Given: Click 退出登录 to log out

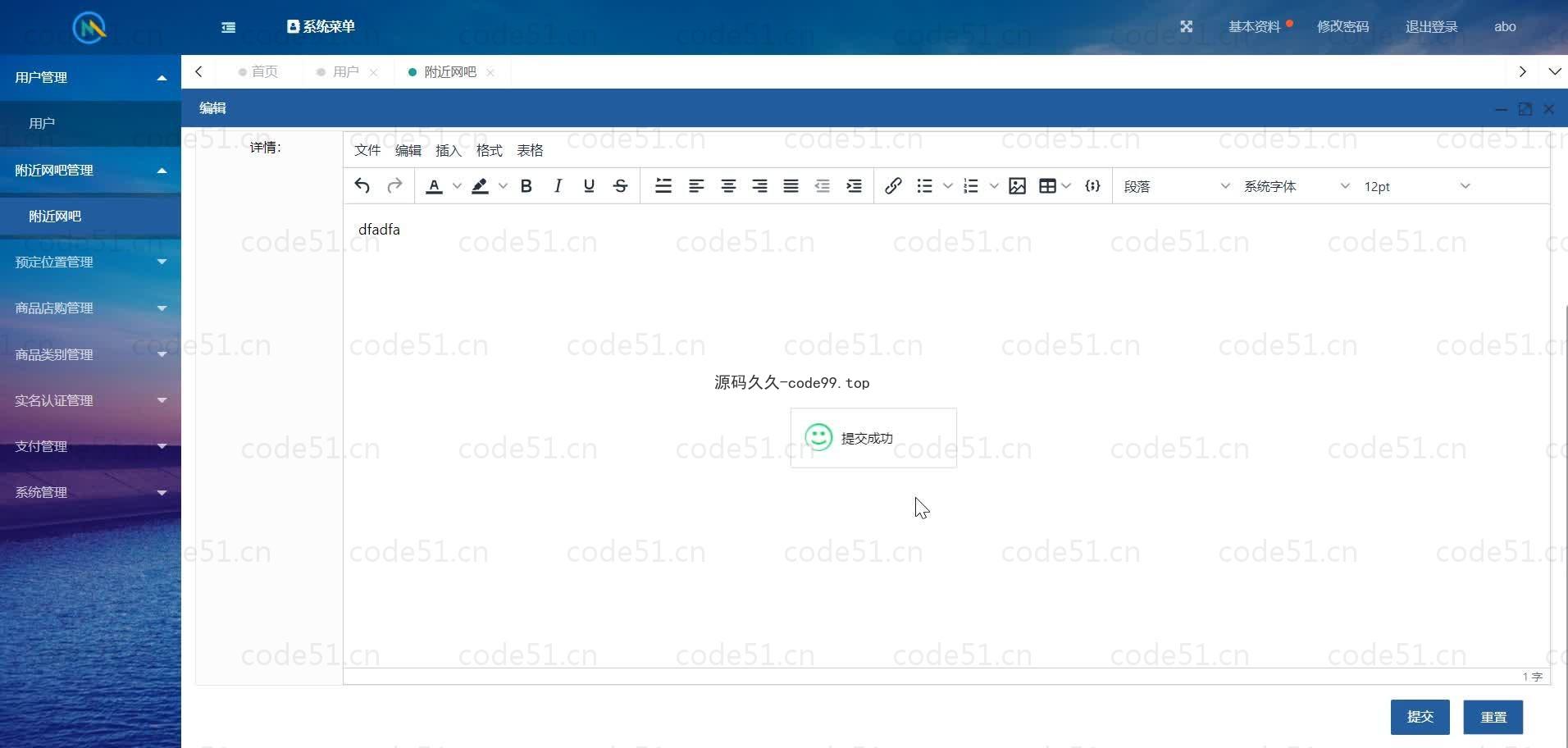Looking at the screenshot, I should [1431, 26].
